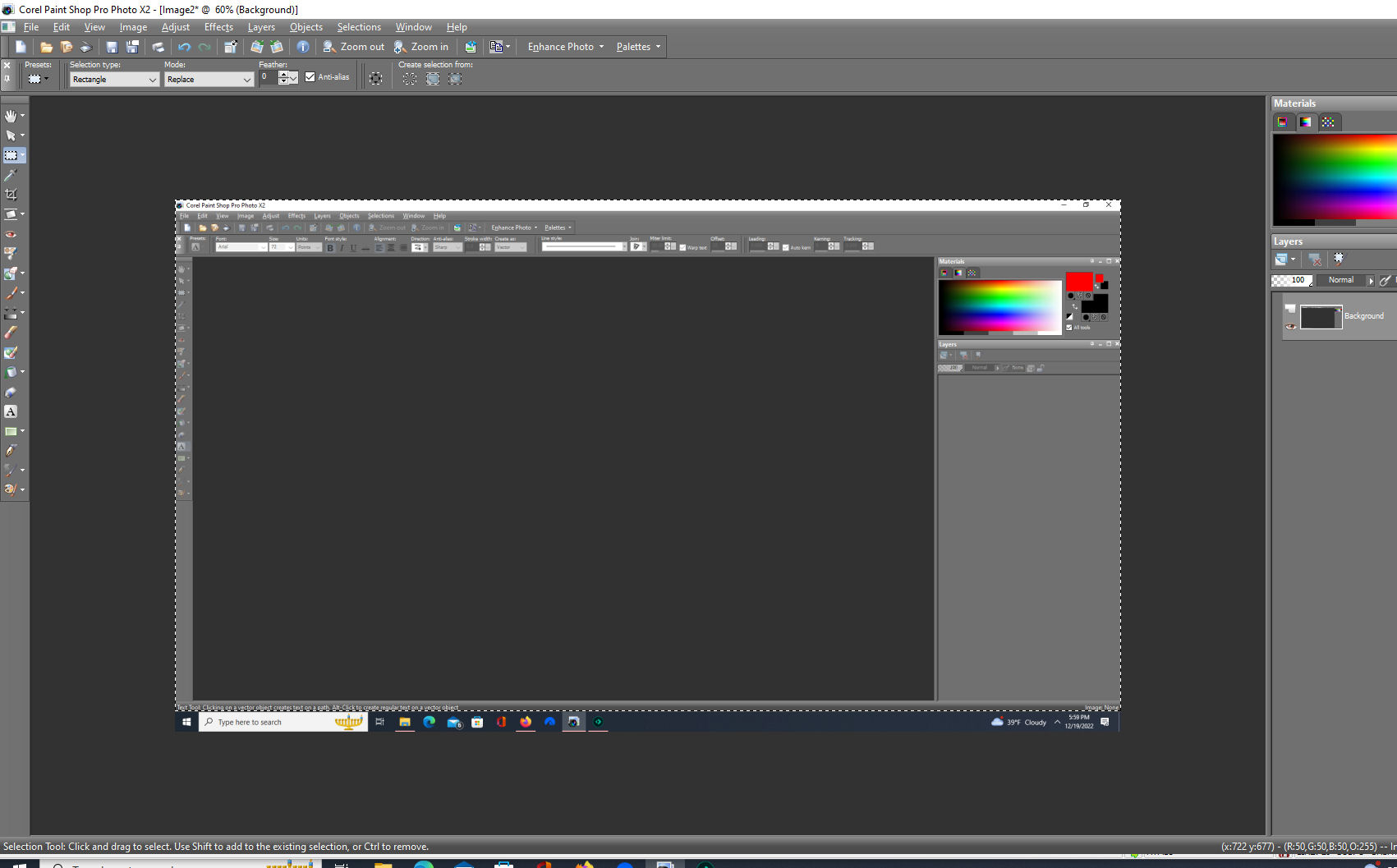
Task: Click the Delete Layer icon
Action: point(1315,259)
